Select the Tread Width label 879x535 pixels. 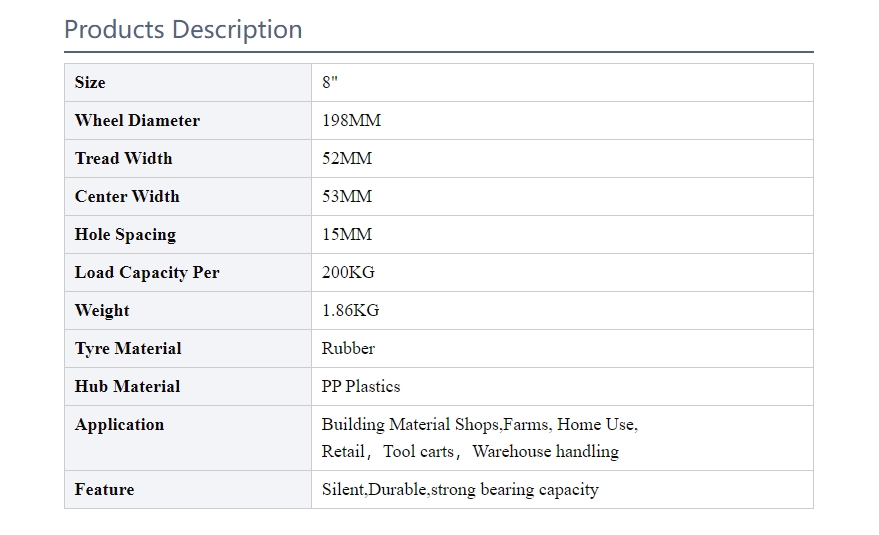[123, 159]
